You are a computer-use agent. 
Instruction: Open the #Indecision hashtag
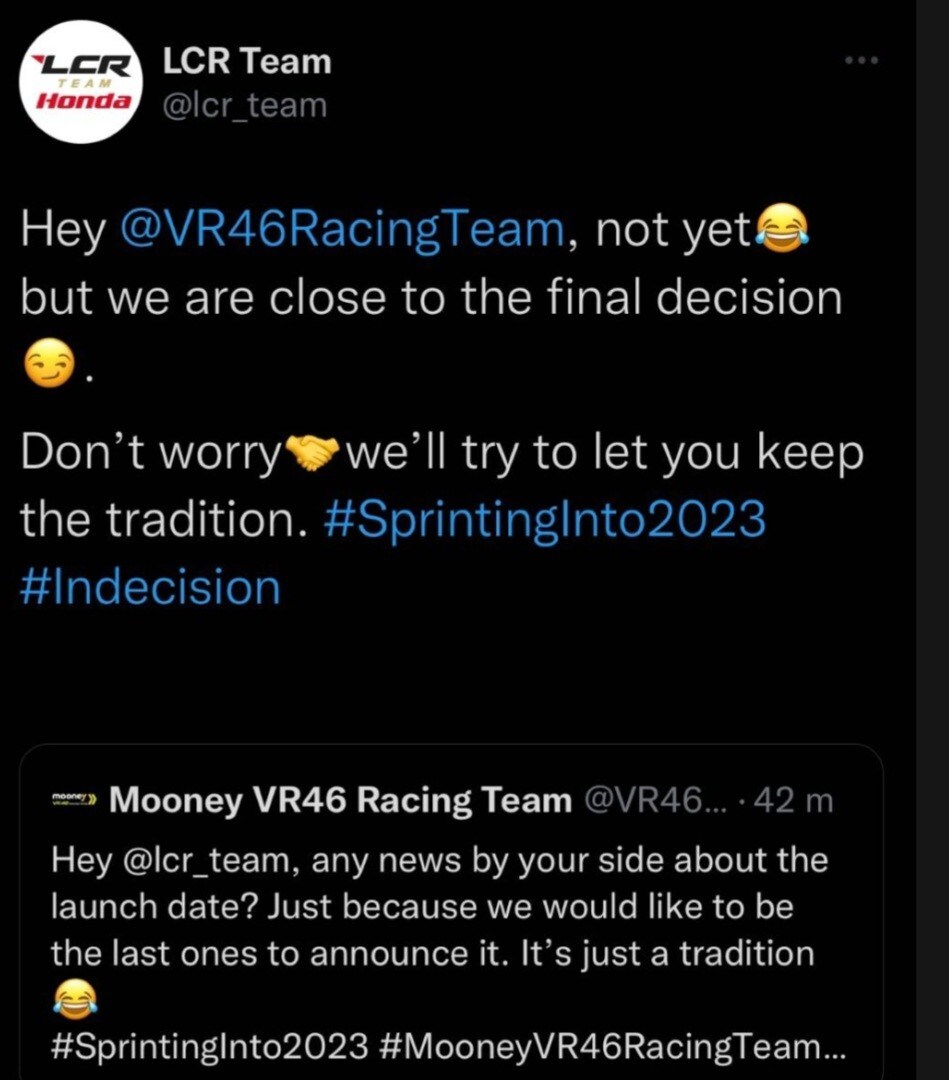pyautogui.click(x=151, y=587)
